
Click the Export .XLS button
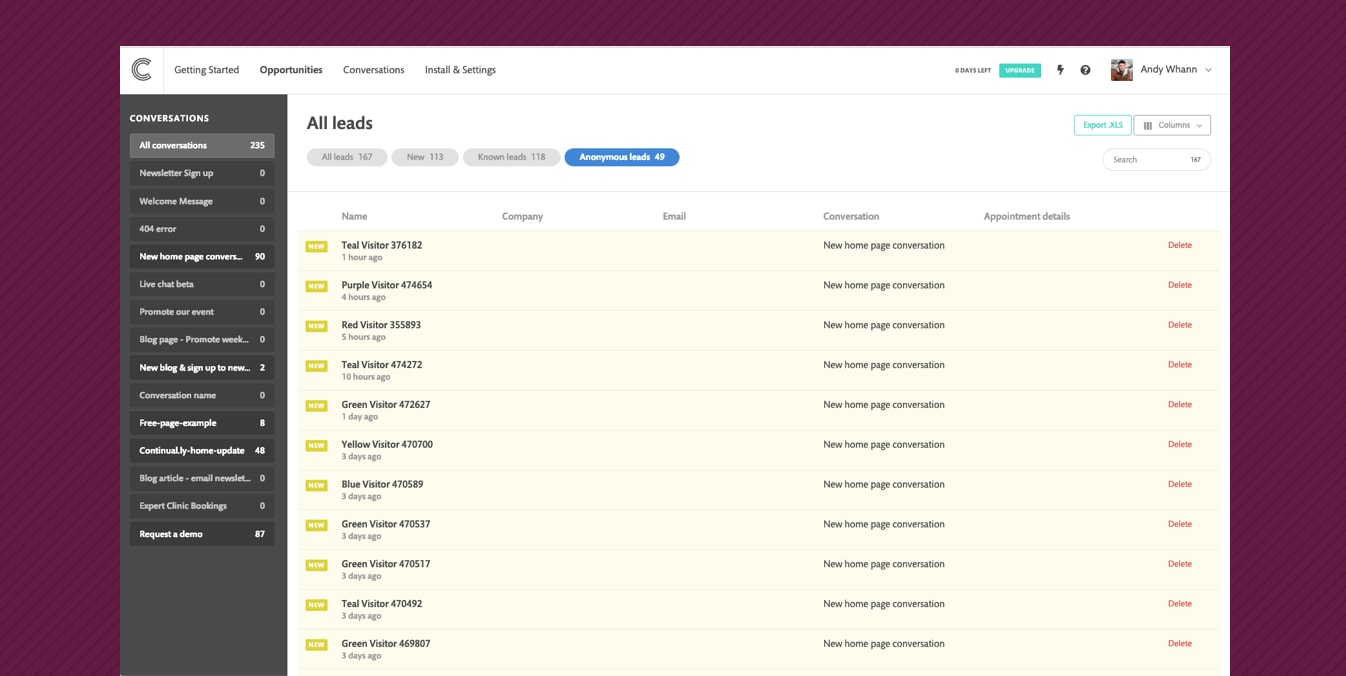(x=1103, y=125)
